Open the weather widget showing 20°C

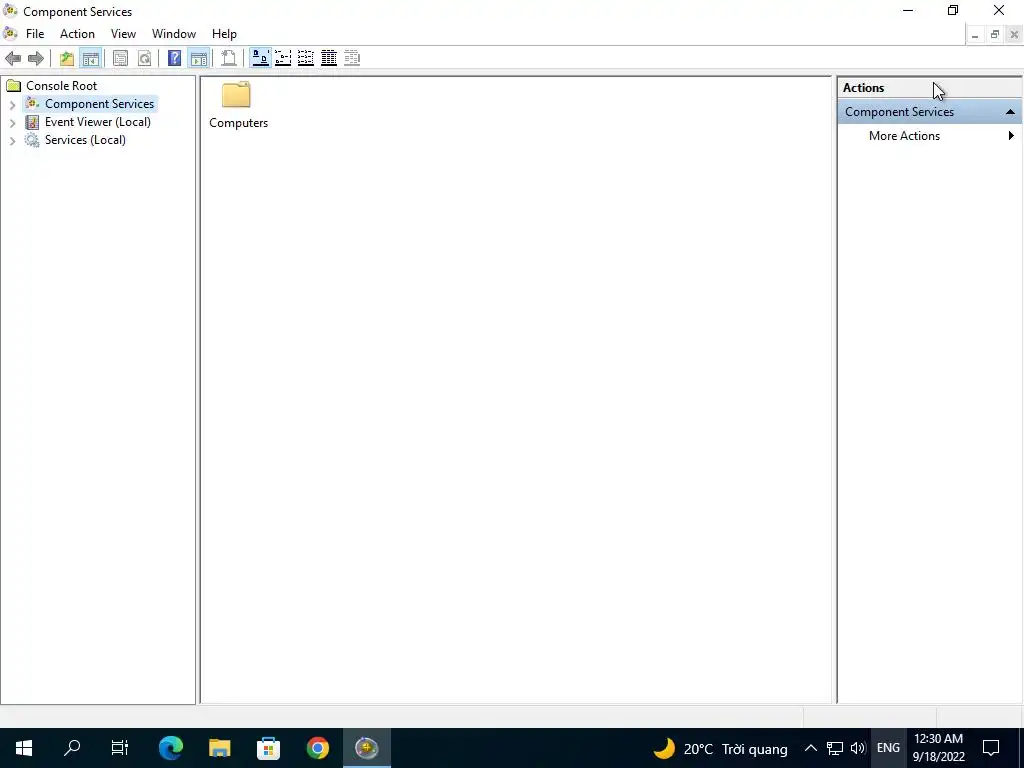point(721,748)
